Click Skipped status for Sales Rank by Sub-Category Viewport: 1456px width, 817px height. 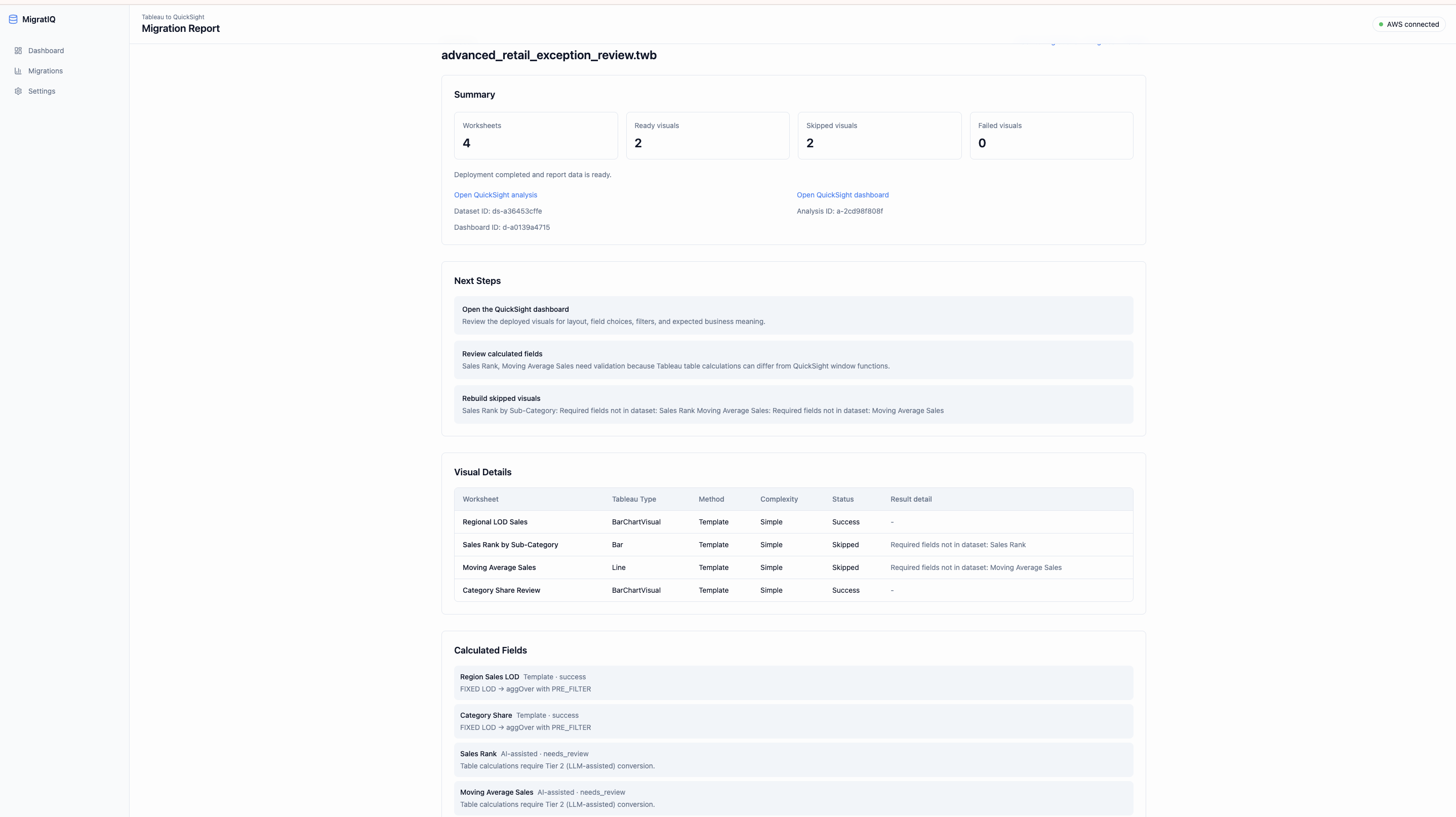click(x=845, y=545)
